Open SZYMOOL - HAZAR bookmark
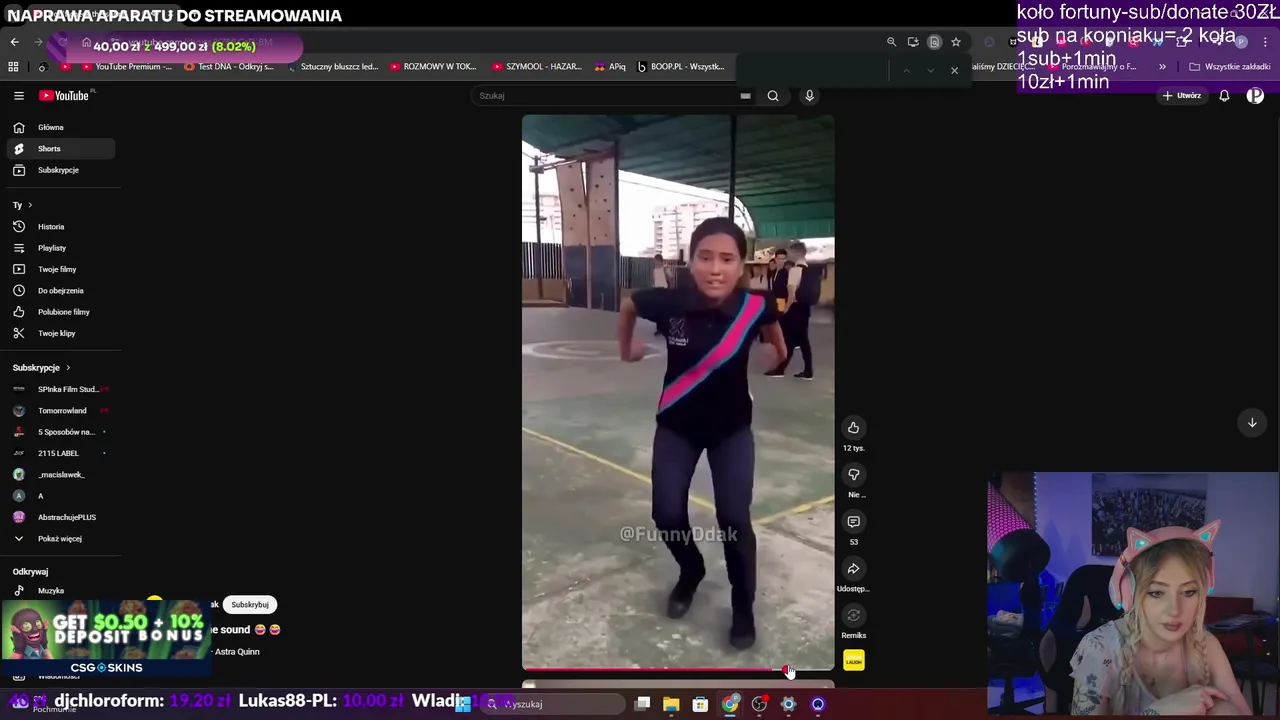This screenshot has height=720, width=1280. click(x=537, y=67)
